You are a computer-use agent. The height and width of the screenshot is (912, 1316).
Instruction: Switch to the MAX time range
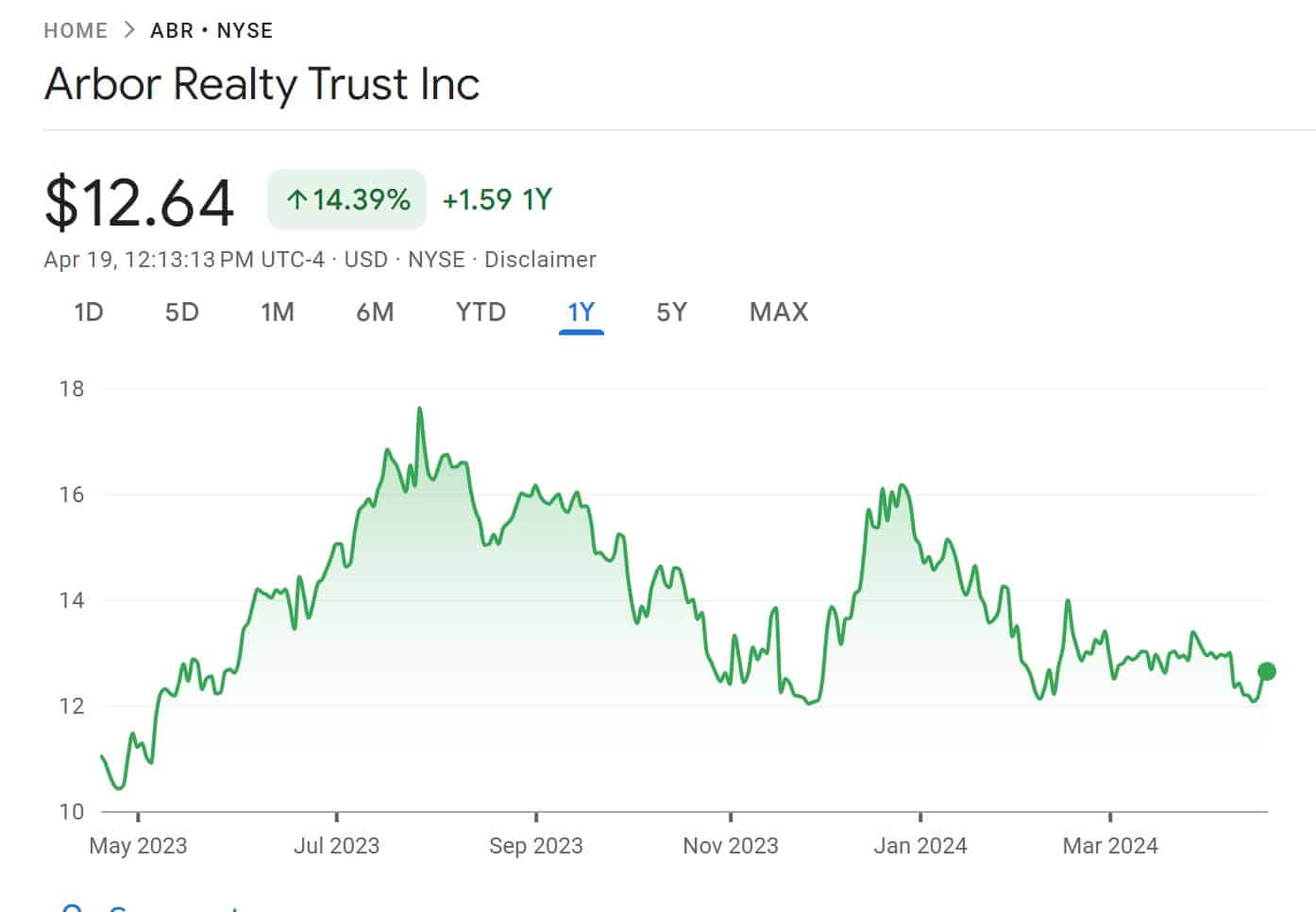click(779, 312)
